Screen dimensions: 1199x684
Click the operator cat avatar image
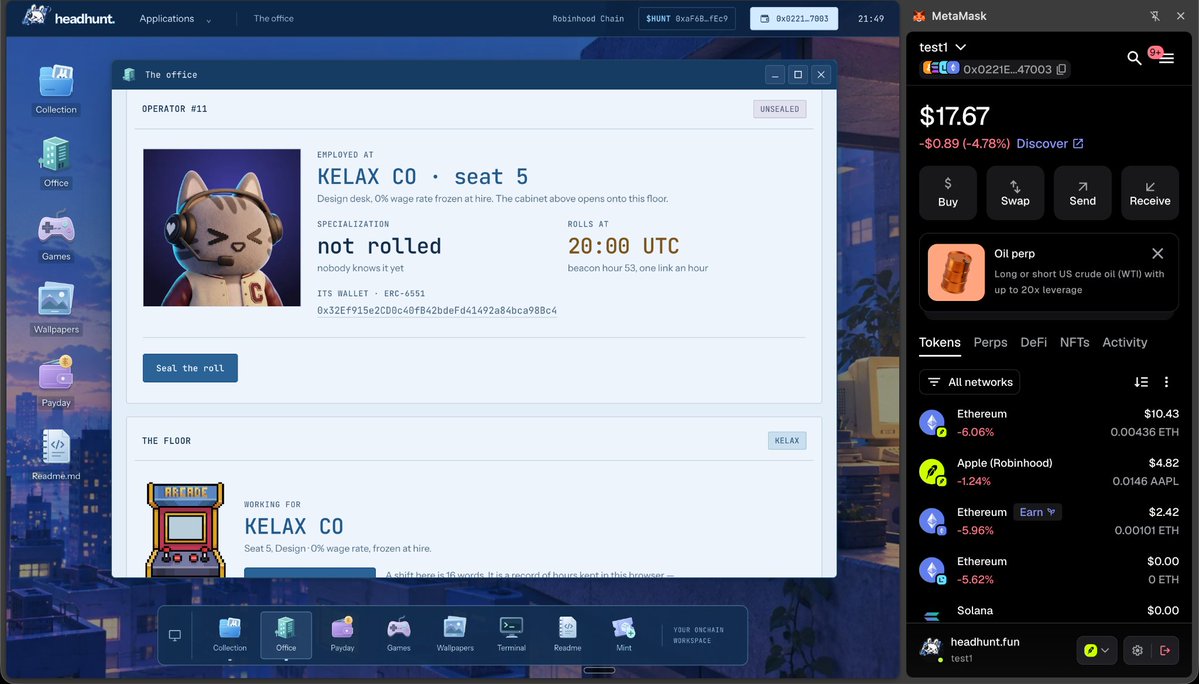tap(222, 228)
